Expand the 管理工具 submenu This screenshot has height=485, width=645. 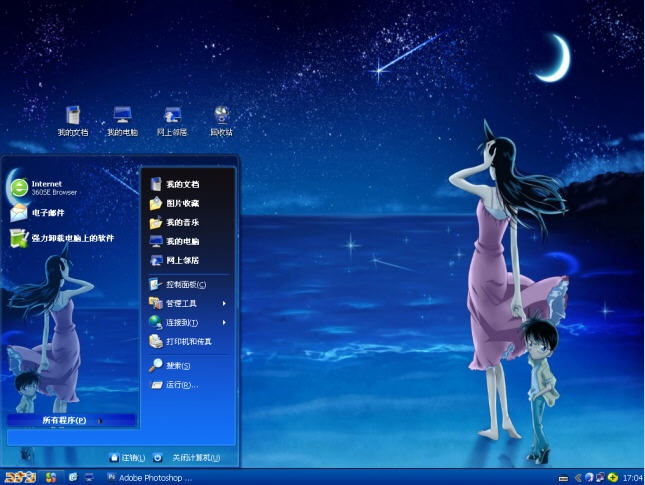188,303
